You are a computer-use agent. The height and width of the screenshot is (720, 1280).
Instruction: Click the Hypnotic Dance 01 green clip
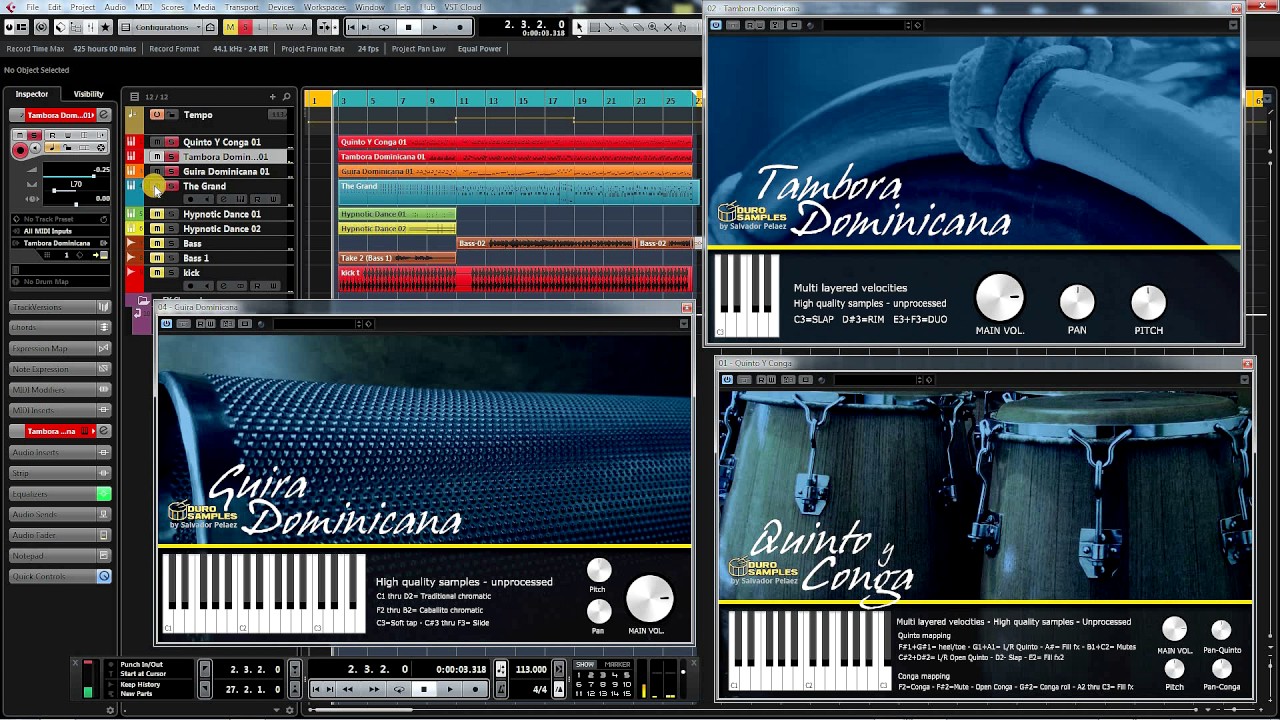click(x=397, y=214)
